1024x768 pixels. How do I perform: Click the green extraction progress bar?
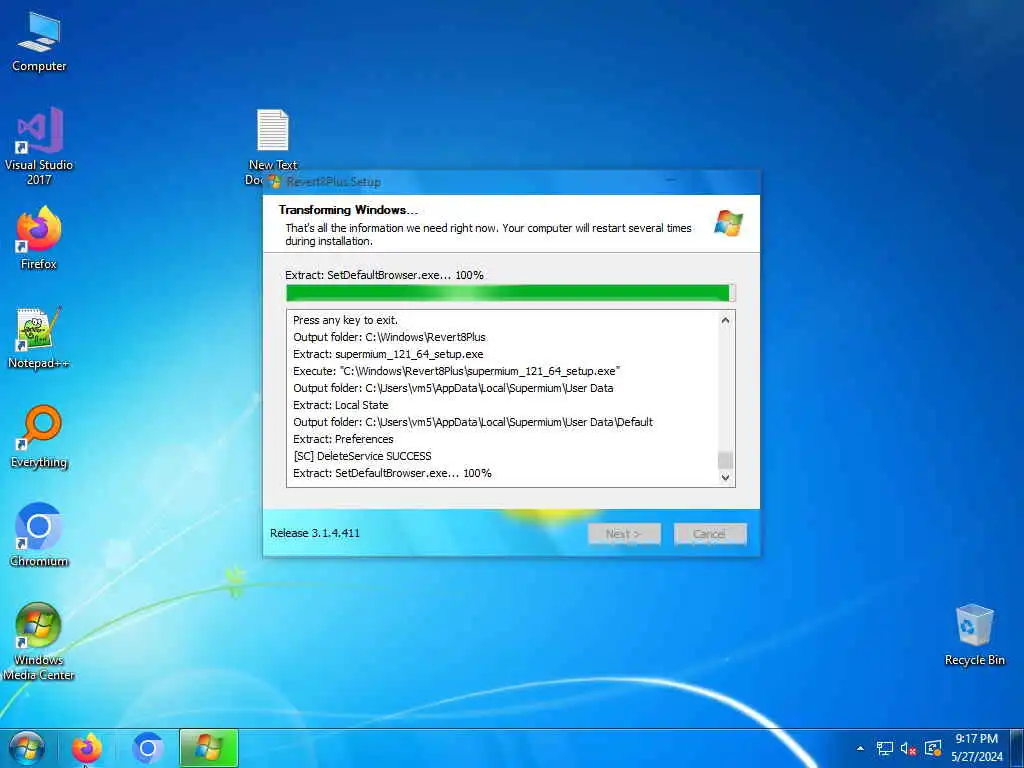(511, 293)
